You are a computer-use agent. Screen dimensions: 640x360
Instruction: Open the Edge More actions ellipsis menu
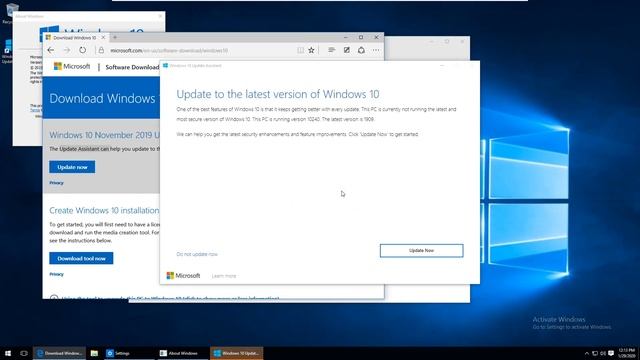click(x=376, y=50)
